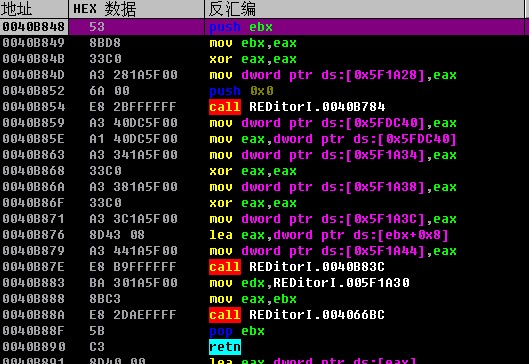Screen dimensions: 529x364
Task: Select address 0040B859
Action: click(33, 122)
